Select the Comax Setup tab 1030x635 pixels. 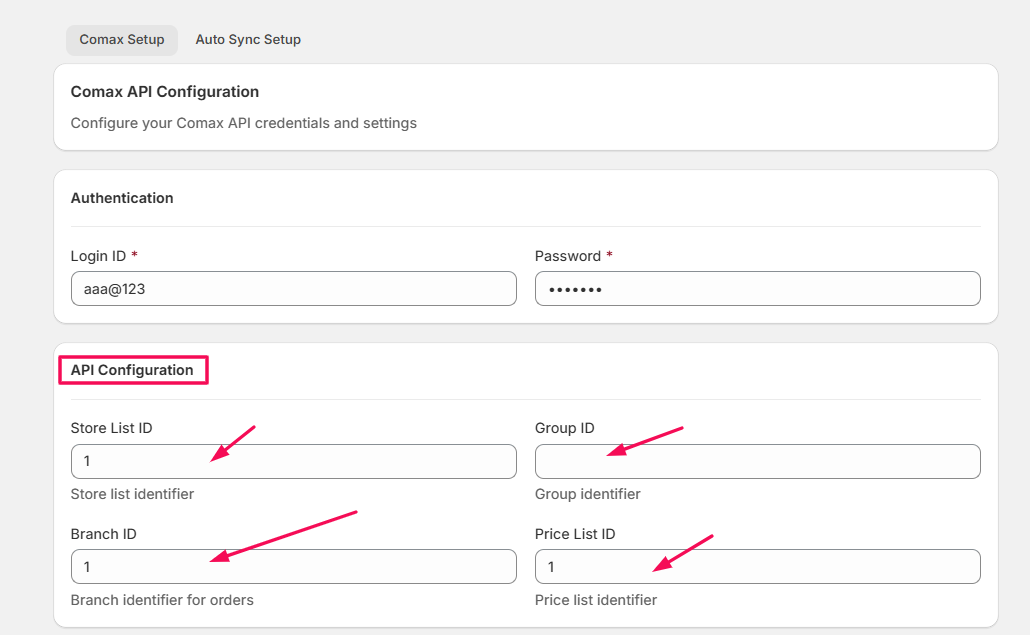pos(122,40)
